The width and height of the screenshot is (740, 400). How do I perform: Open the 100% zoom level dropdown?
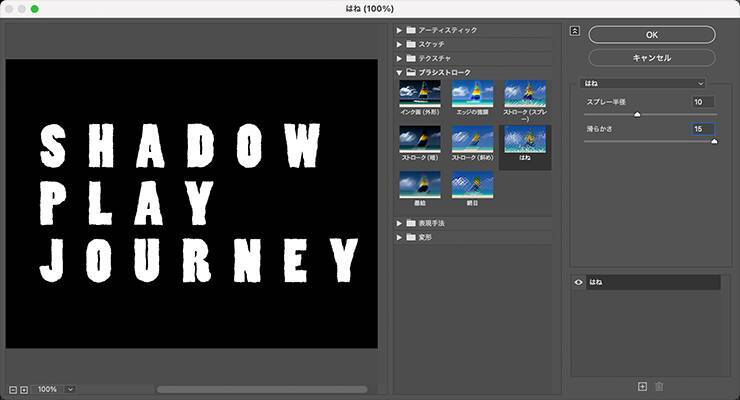click(70, 389)
